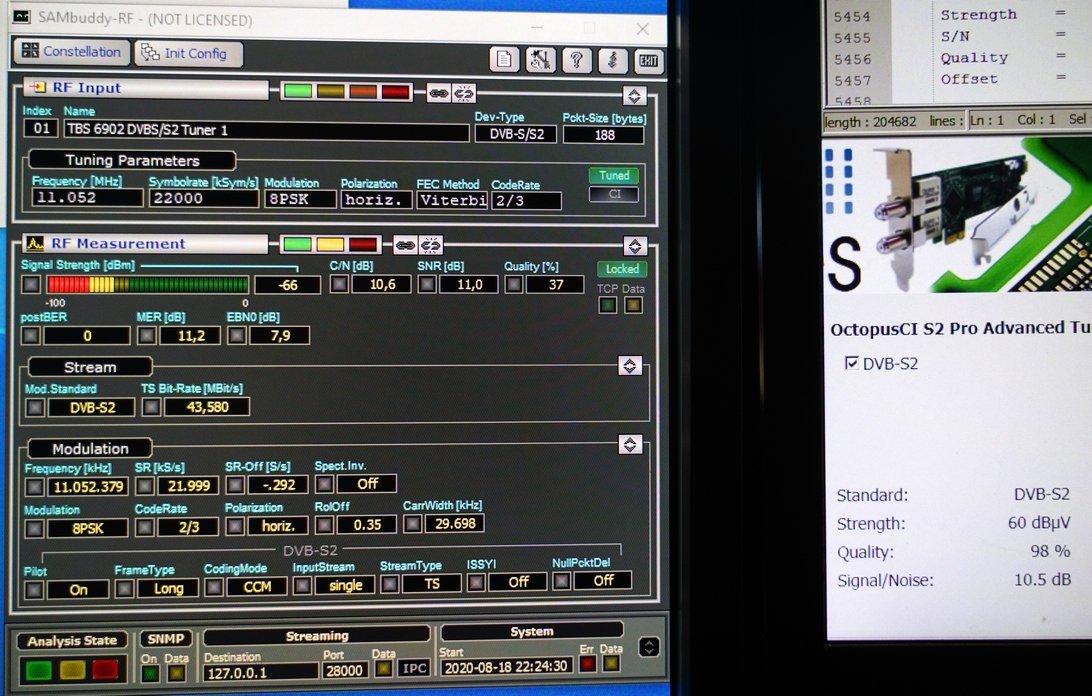
Task: Switch to Init Config tab
Action: coord(188,53)
